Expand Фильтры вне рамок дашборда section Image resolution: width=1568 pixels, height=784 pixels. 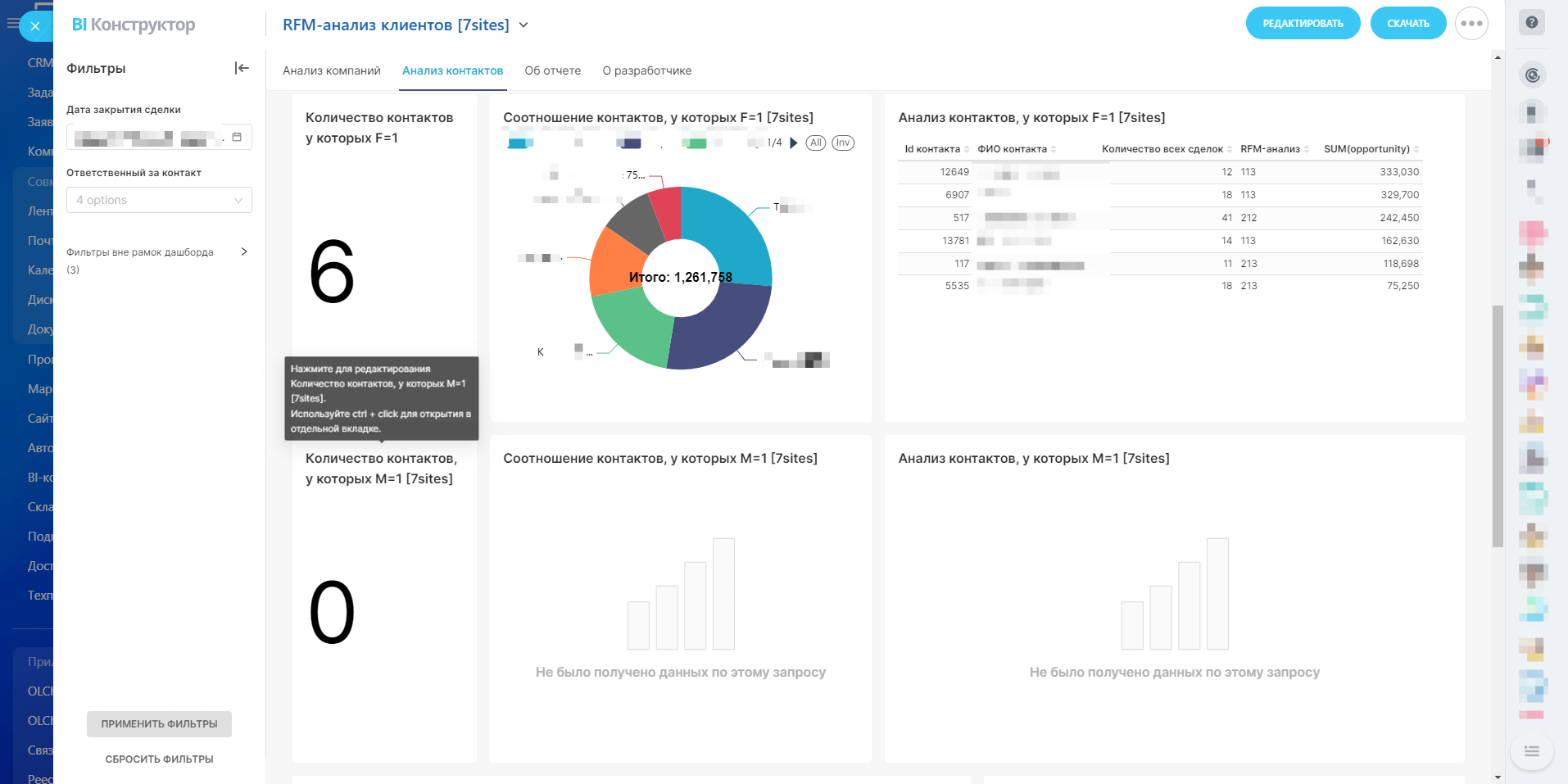click(243, 252)
